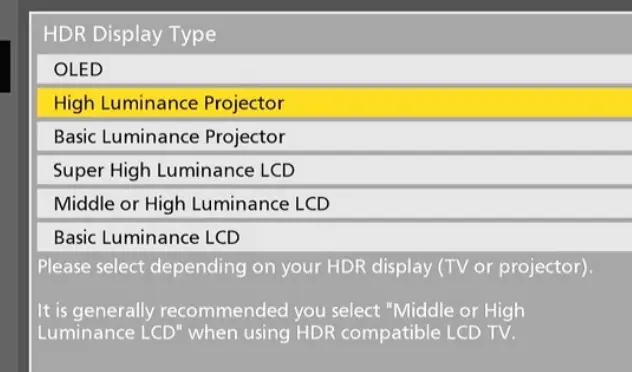Viewport: 632px width, 372px height.
Task: Select Middle or High Luminance LCD
Action: (x=335, y=204)
